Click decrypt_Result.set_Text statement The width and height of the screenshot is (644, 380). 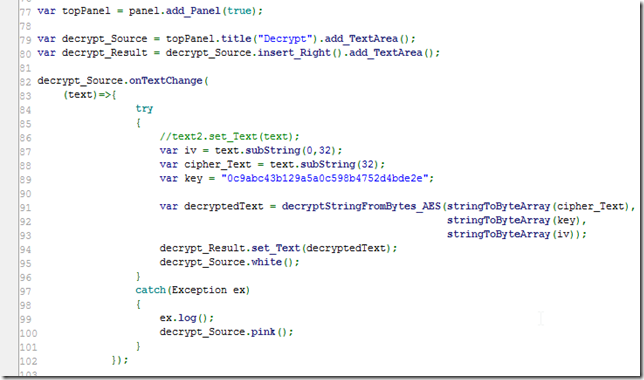(x=278, y=248)
